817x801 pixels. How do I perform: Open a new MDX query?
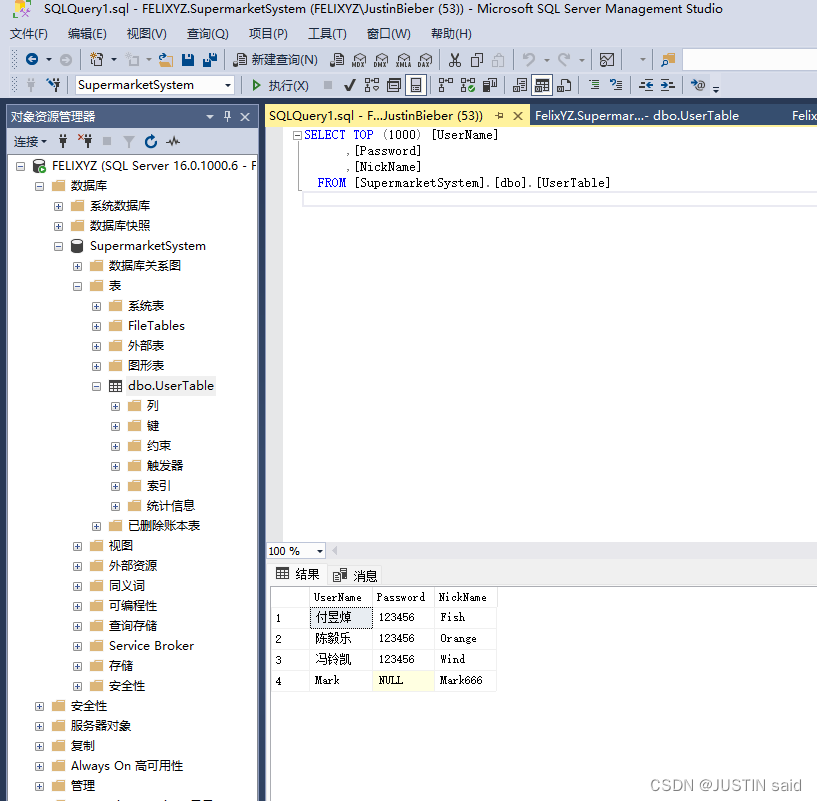(358, 60)
